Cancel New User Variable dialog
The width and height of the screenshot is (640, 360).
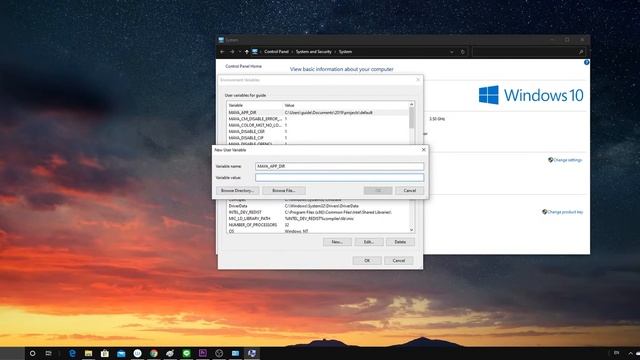[x=409, y=191]
